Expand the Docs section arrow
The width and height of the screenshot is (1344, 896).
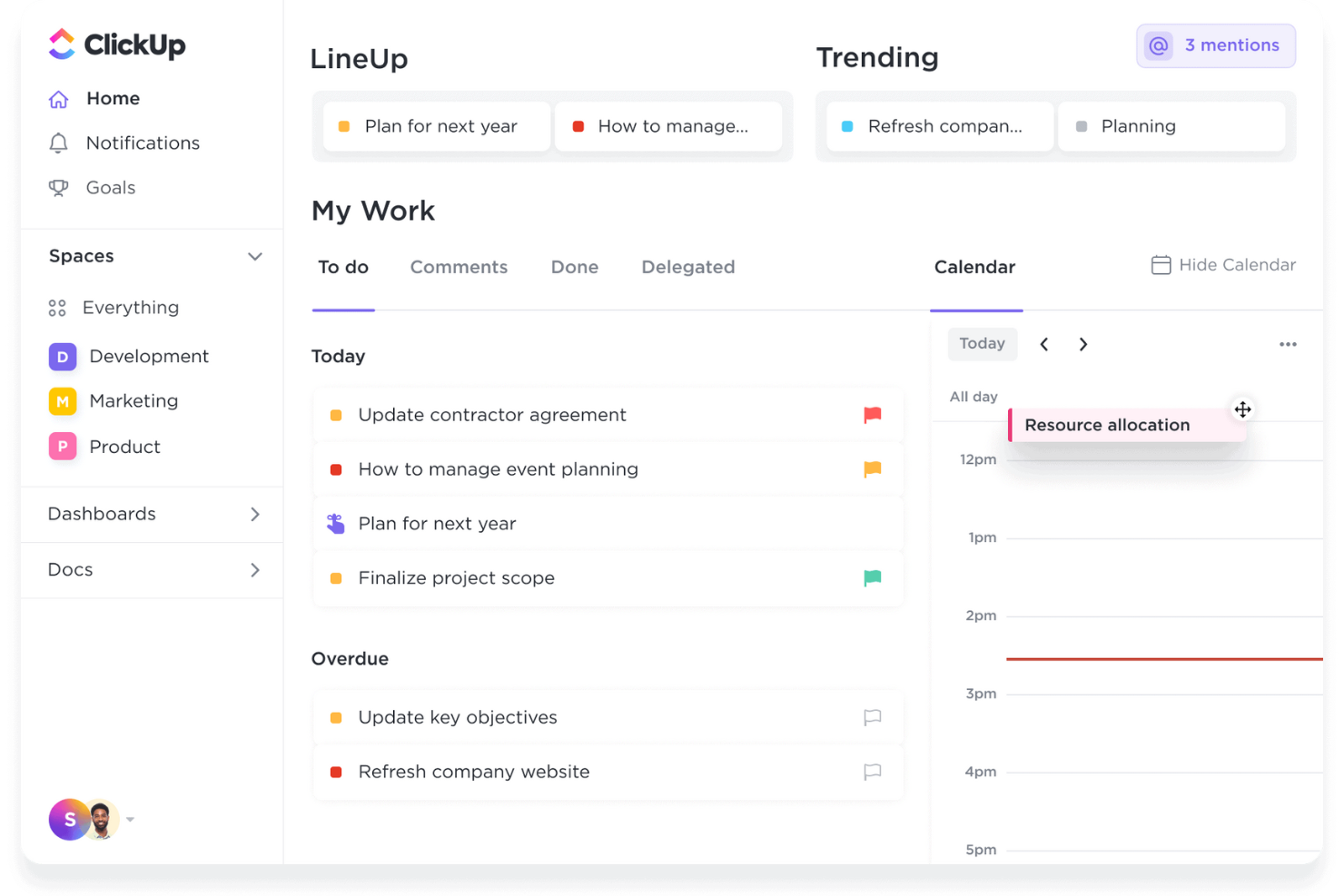(x=255, y=570)
